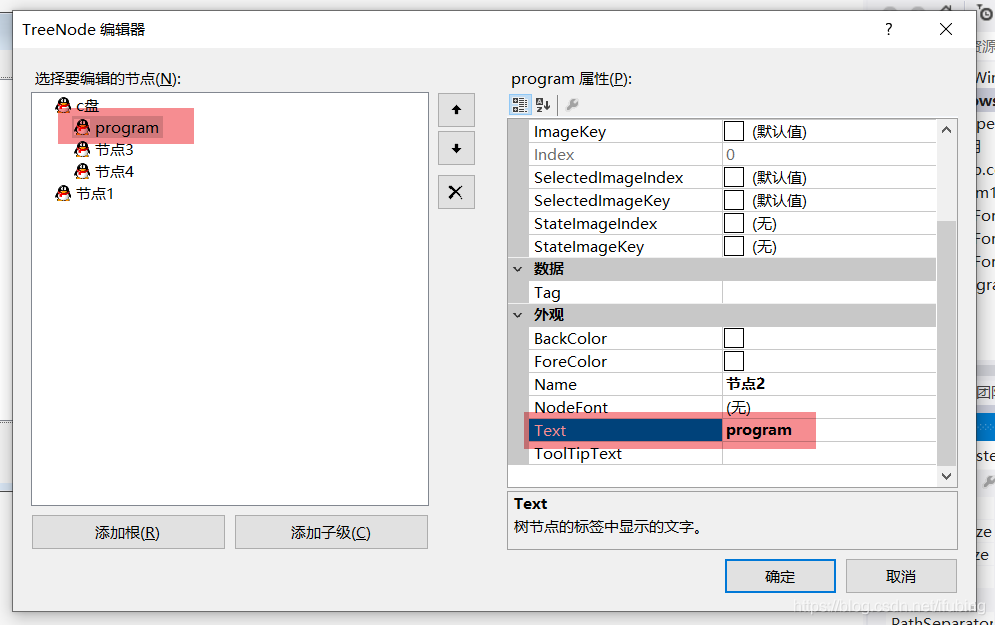Screen dimensions: 995x625
Task: Click the 添加根 button
Action: (127, 531)
